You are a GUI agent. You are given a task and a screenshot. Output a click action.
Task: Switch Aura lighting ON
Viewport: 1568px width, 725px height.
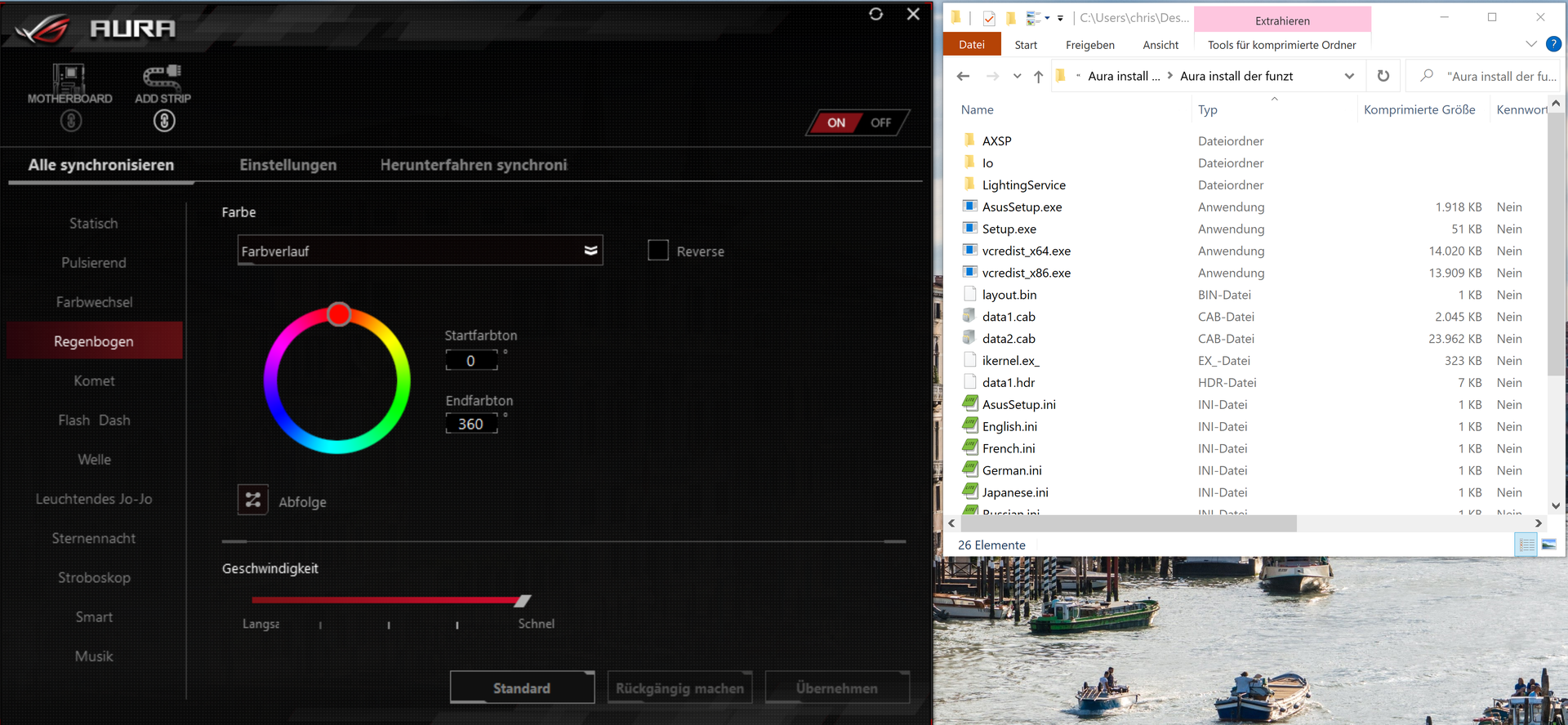coord(836,122)
